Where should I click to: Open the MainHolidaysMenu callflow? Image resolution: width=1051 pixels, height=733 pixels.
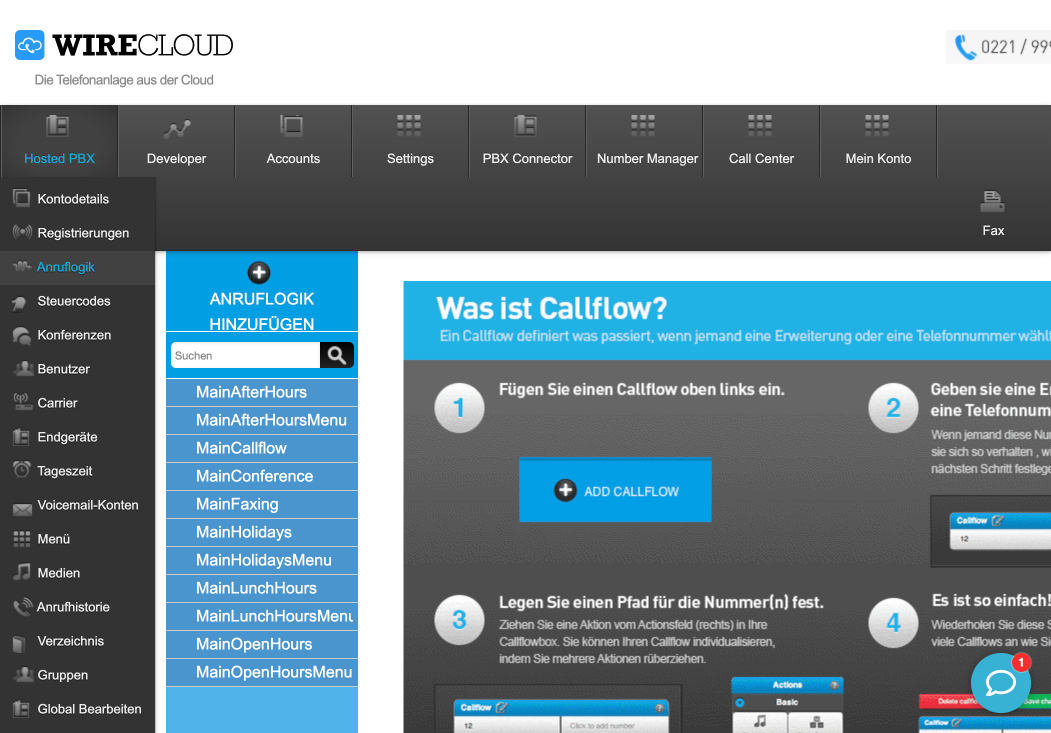pyautogui.click(x=263, y=560)
